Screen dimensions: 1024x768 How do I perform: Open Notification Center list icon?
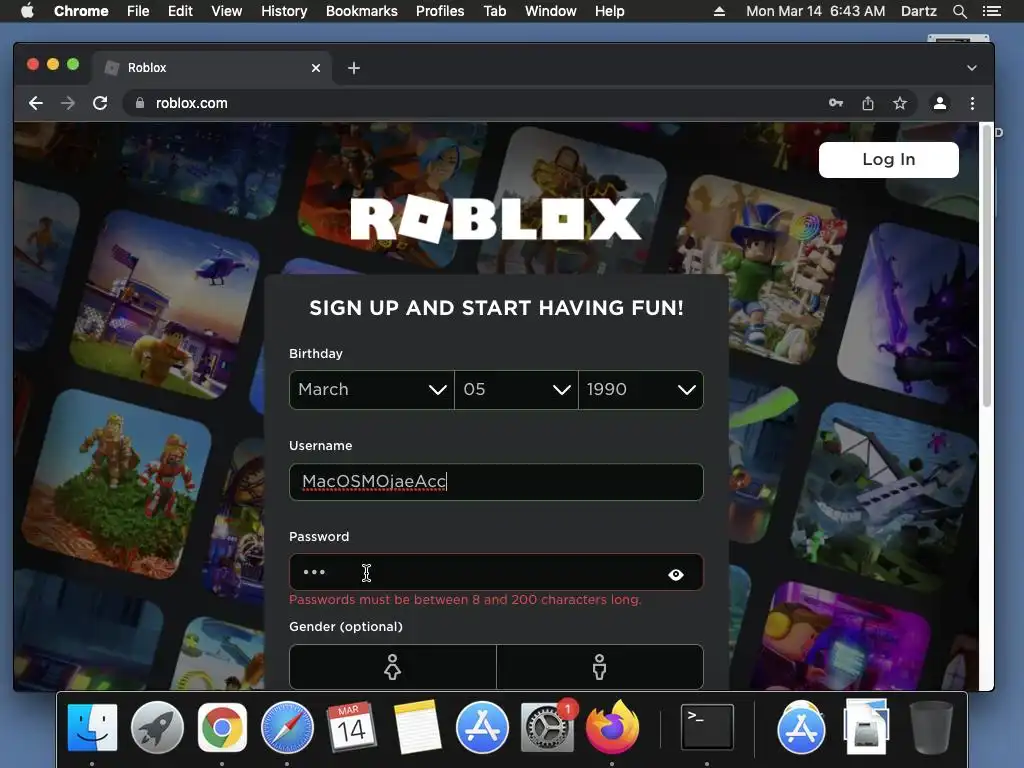click(x=992, y=11)
